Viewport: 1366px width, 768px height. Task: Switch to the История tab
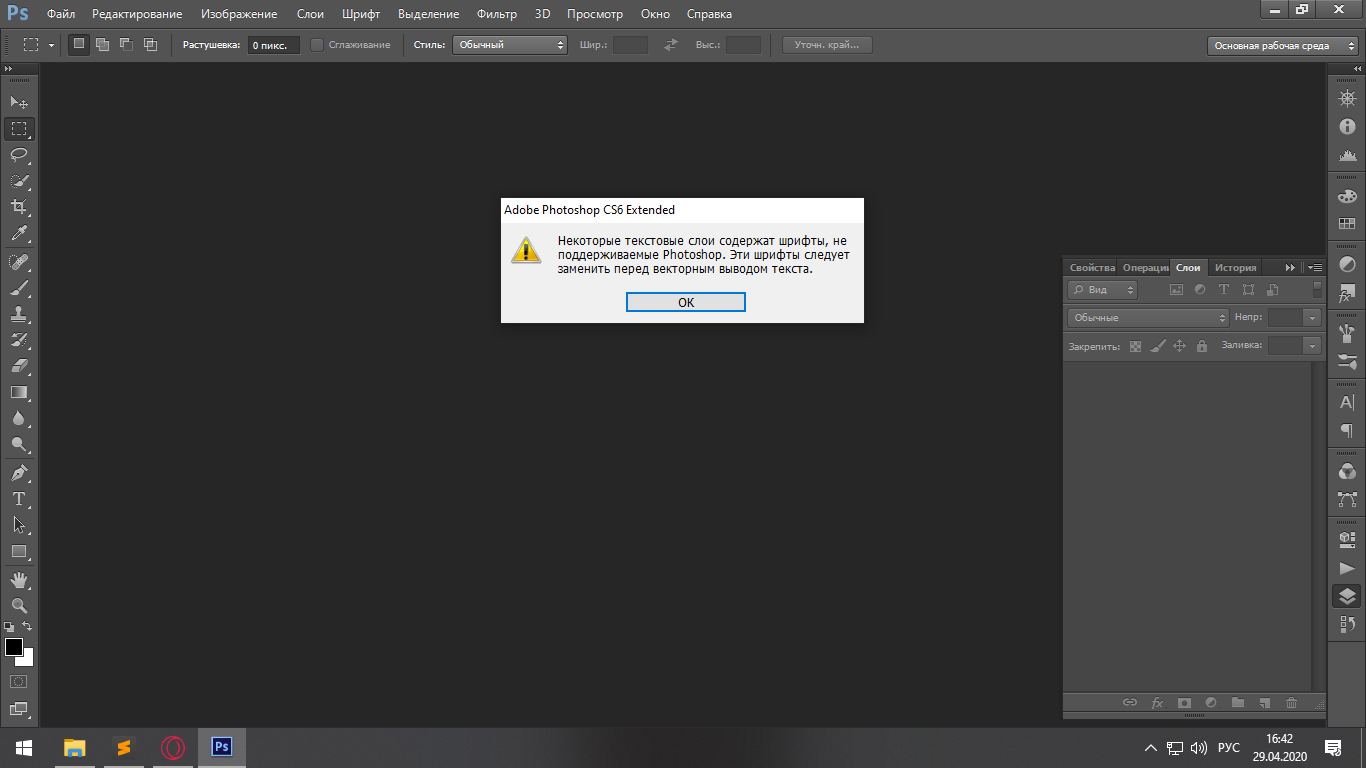click(1236, 267)
